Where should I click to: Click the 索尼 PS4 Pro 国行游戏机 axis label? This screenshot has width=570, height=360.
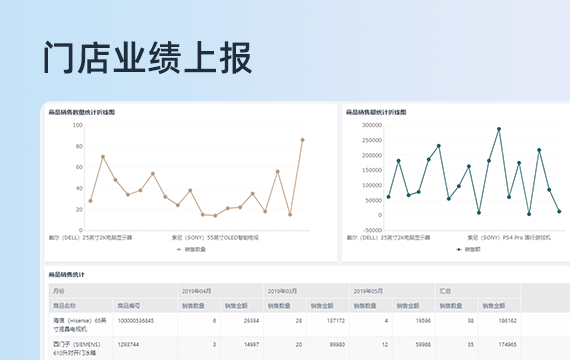[509, 238]
